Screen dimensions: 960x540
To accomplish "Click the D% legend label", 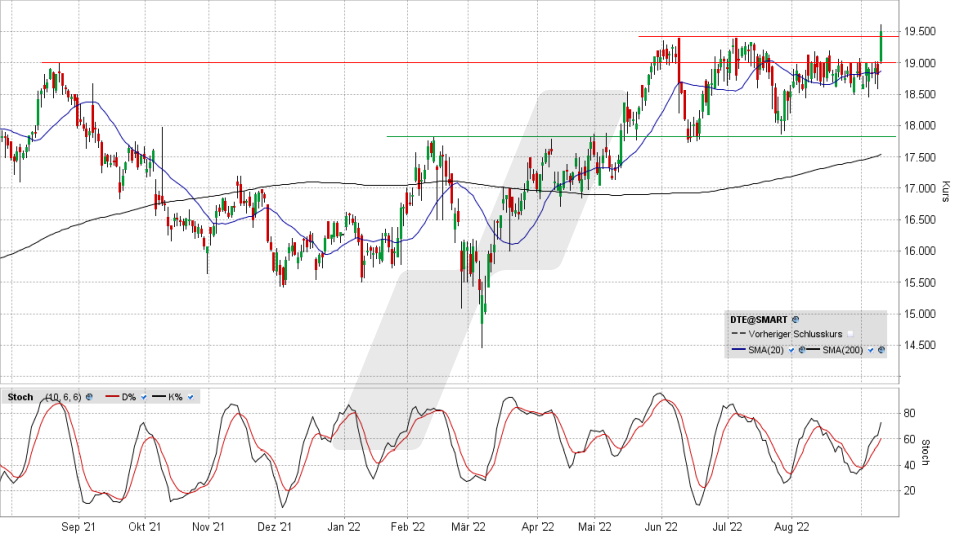I will point(129,397).
